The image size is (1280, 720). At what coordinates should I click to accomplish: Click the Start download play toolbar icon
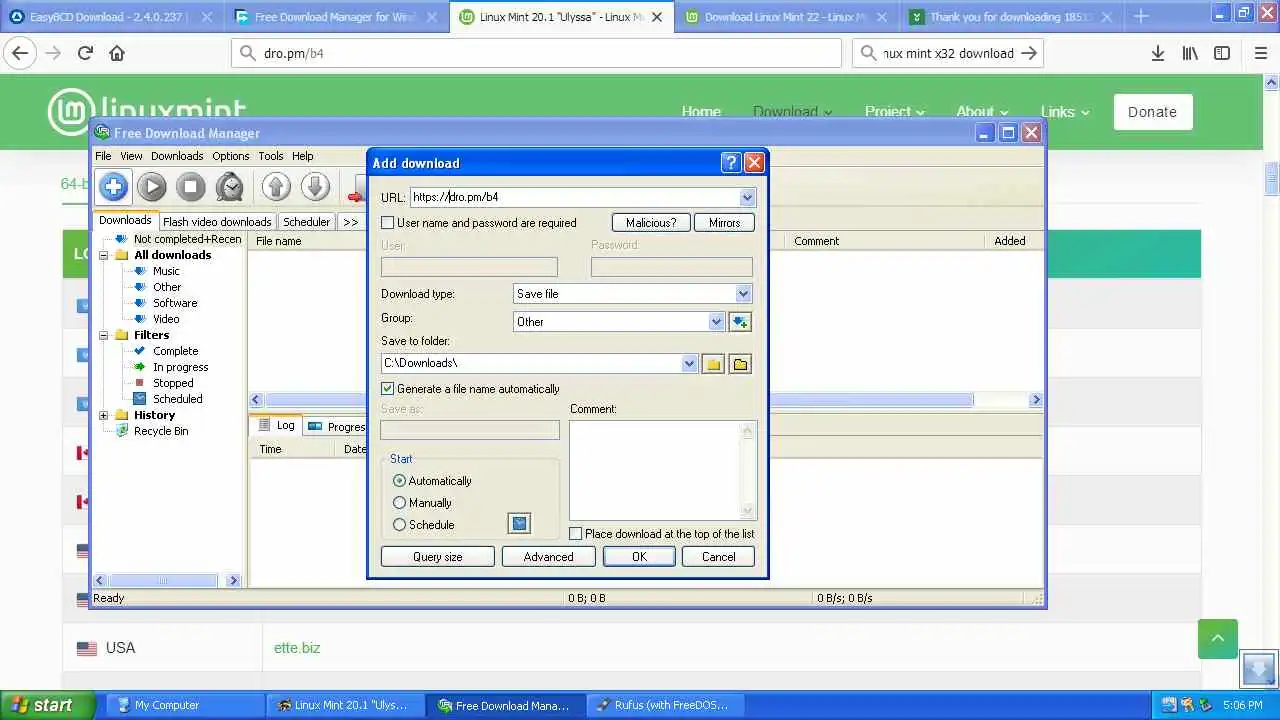(x=152, y=186)
